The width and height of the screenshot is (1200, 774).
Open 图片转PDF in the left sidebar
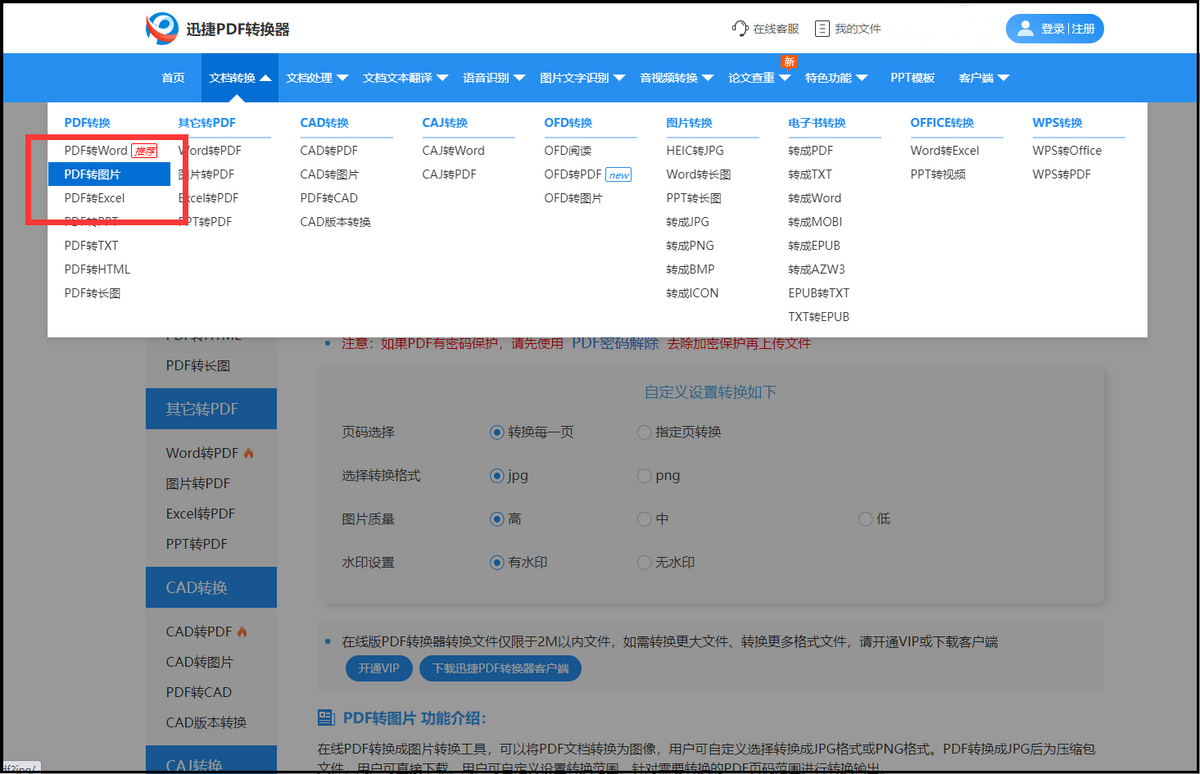[198, 483]
